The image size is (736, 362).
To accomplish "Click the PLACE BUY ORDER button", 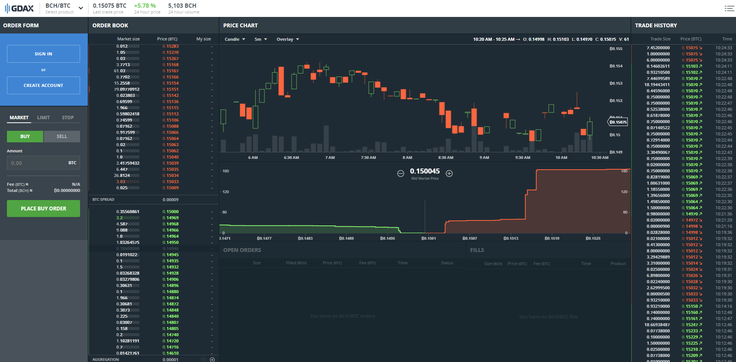I will pos(43,208).
